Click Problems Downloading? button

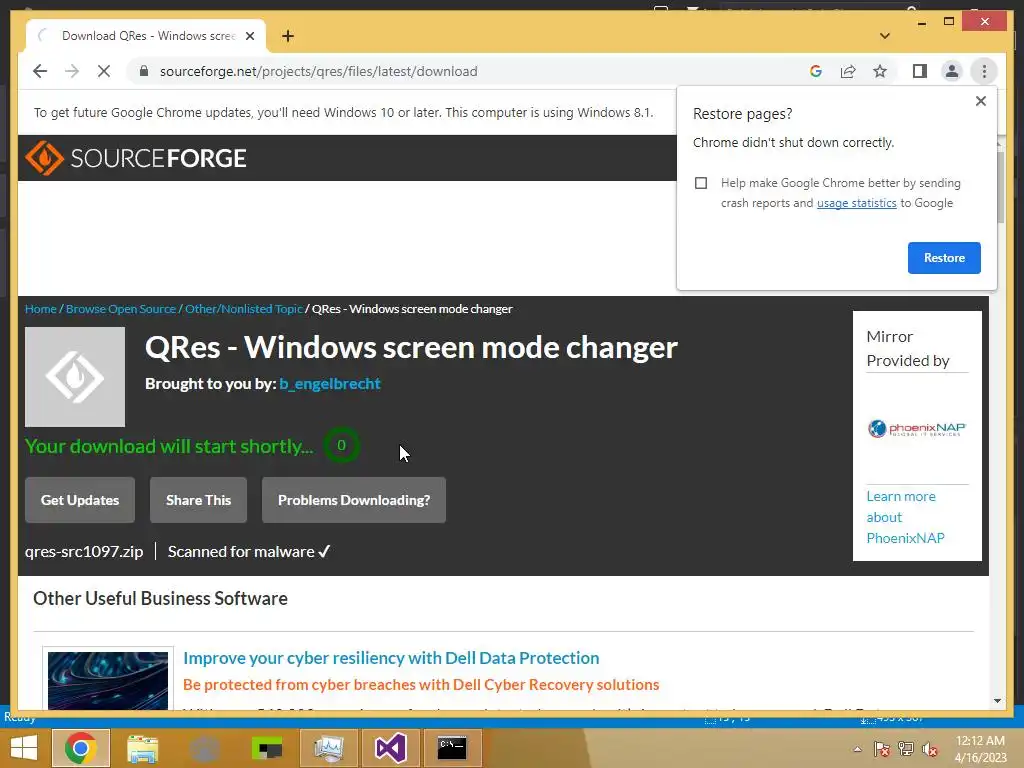pos(354,500)
